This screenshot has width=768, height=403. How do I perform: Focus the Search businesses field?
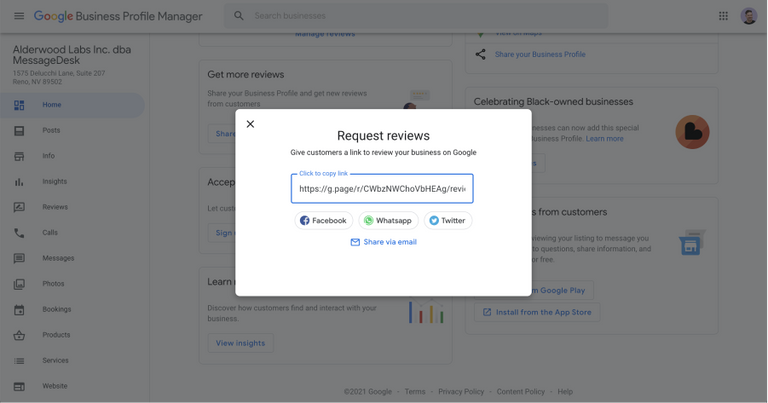click(416, 16)
